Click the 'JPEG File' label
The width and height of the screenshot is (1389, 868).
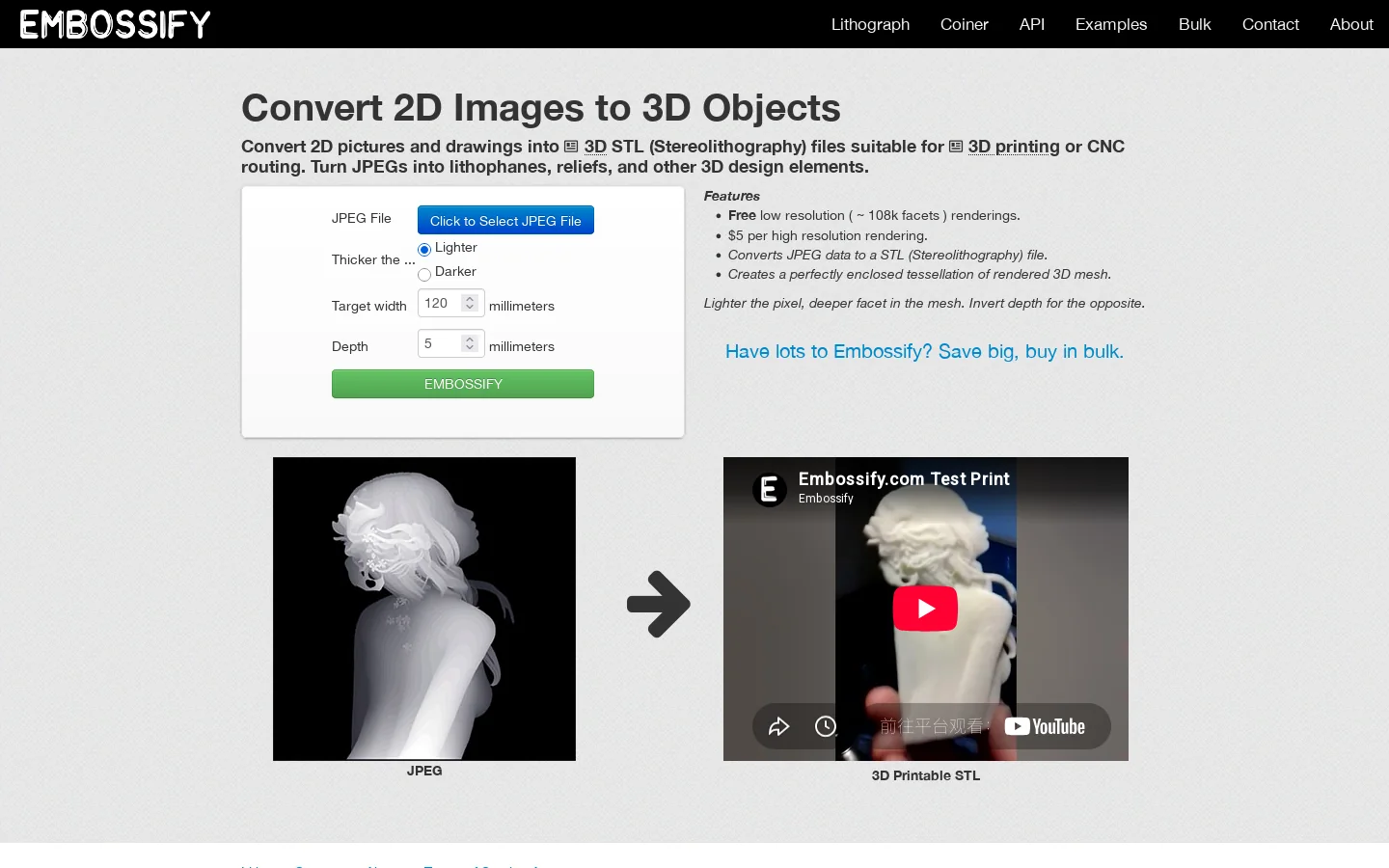[x=362, y=218]
